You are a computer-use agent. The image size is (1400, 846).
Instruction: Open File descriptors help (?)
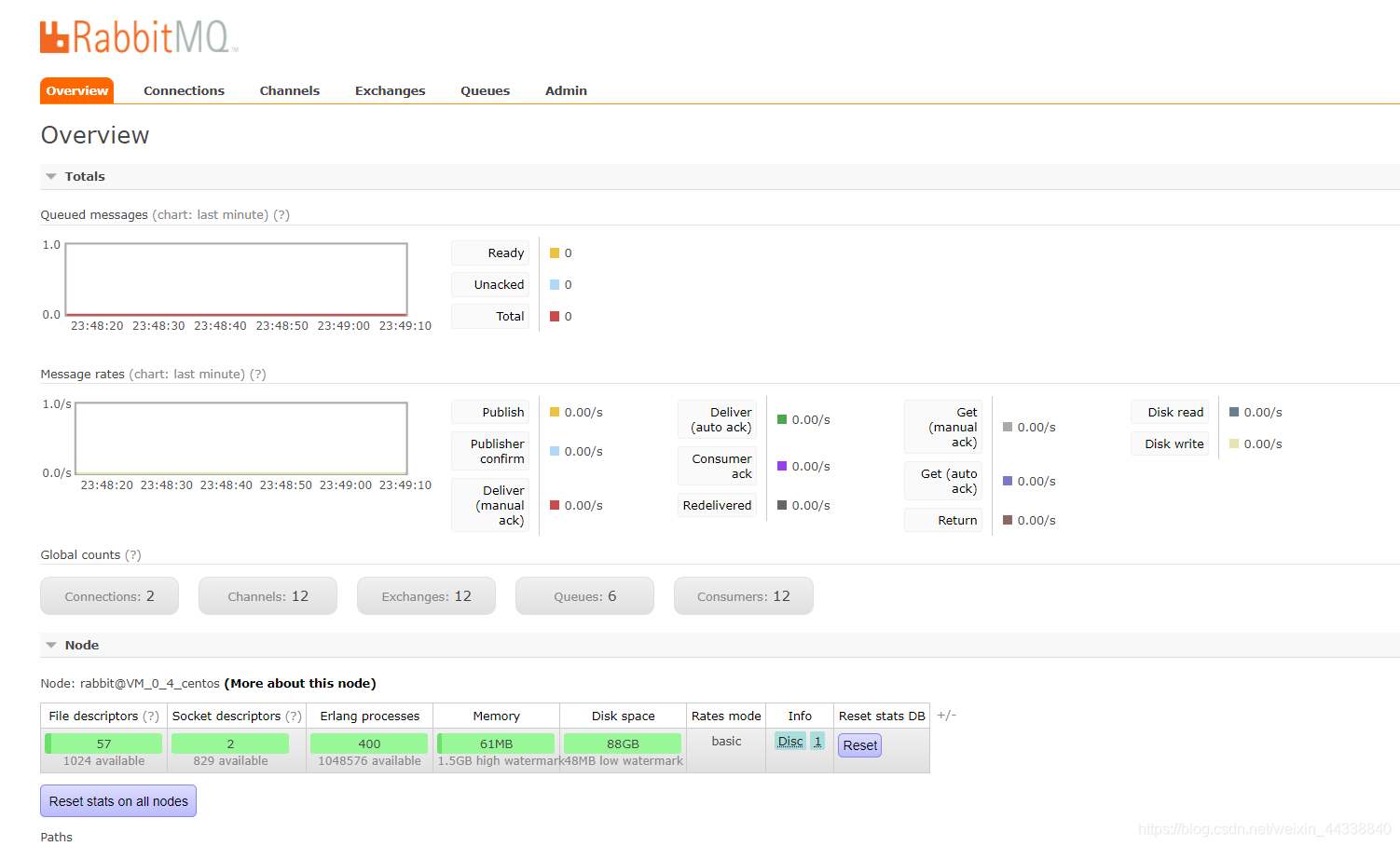(x=150, y=716)
